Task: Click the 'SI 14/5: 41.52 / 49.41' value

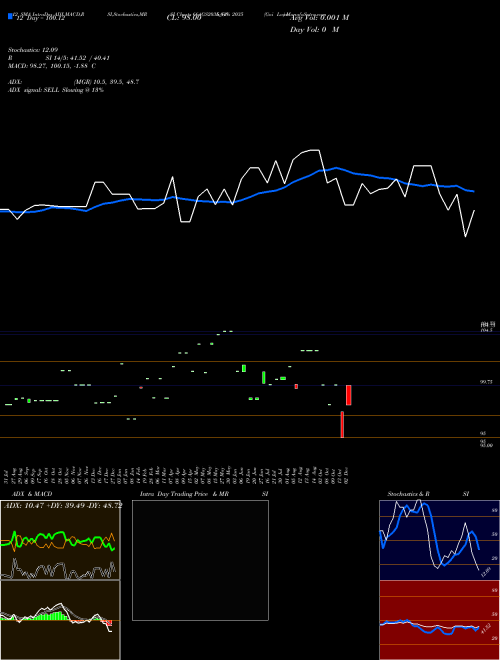Action: (x=78, y=58)
